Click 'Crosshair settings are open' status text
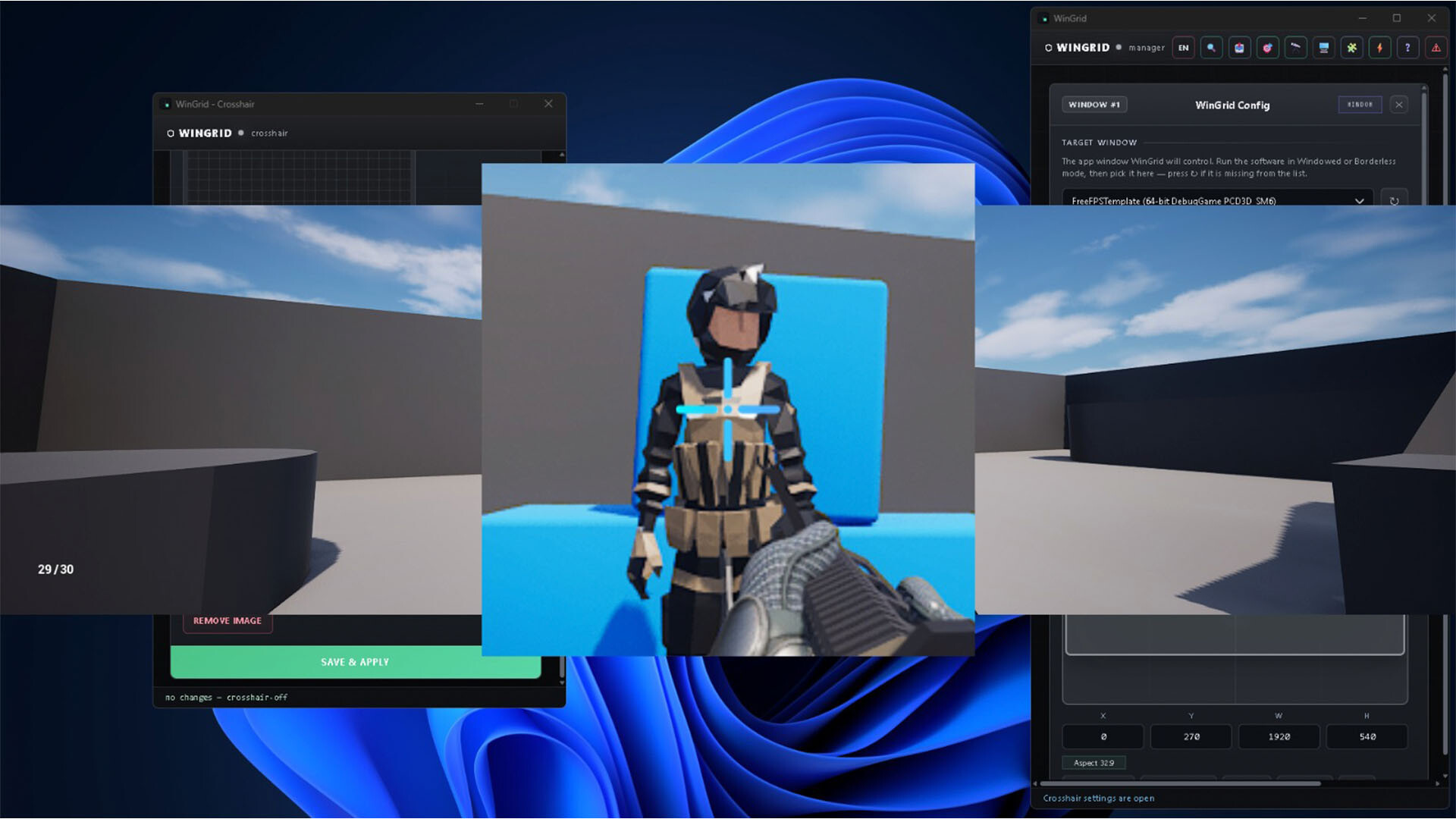Viewport: 1456px width, 819px height. pos(1098,798)
